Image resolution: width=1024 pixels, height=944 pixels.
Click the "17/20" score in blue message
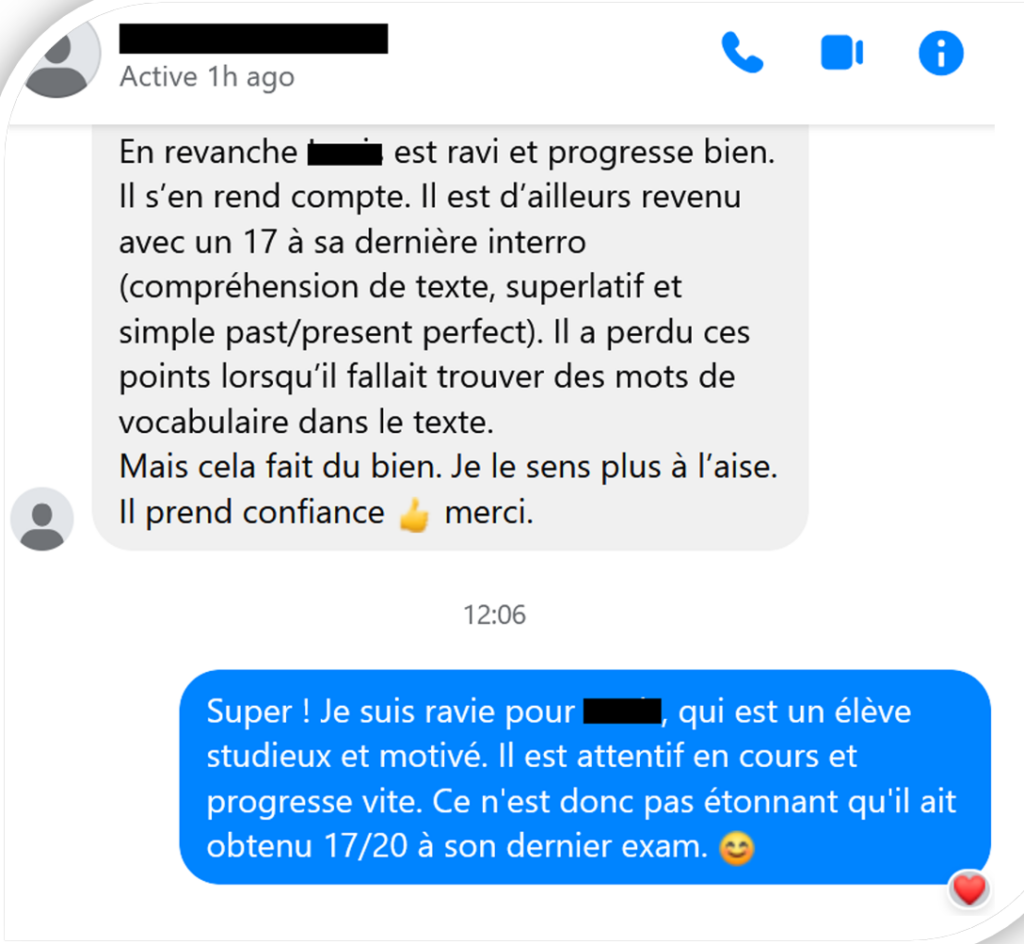pos(366,846)
